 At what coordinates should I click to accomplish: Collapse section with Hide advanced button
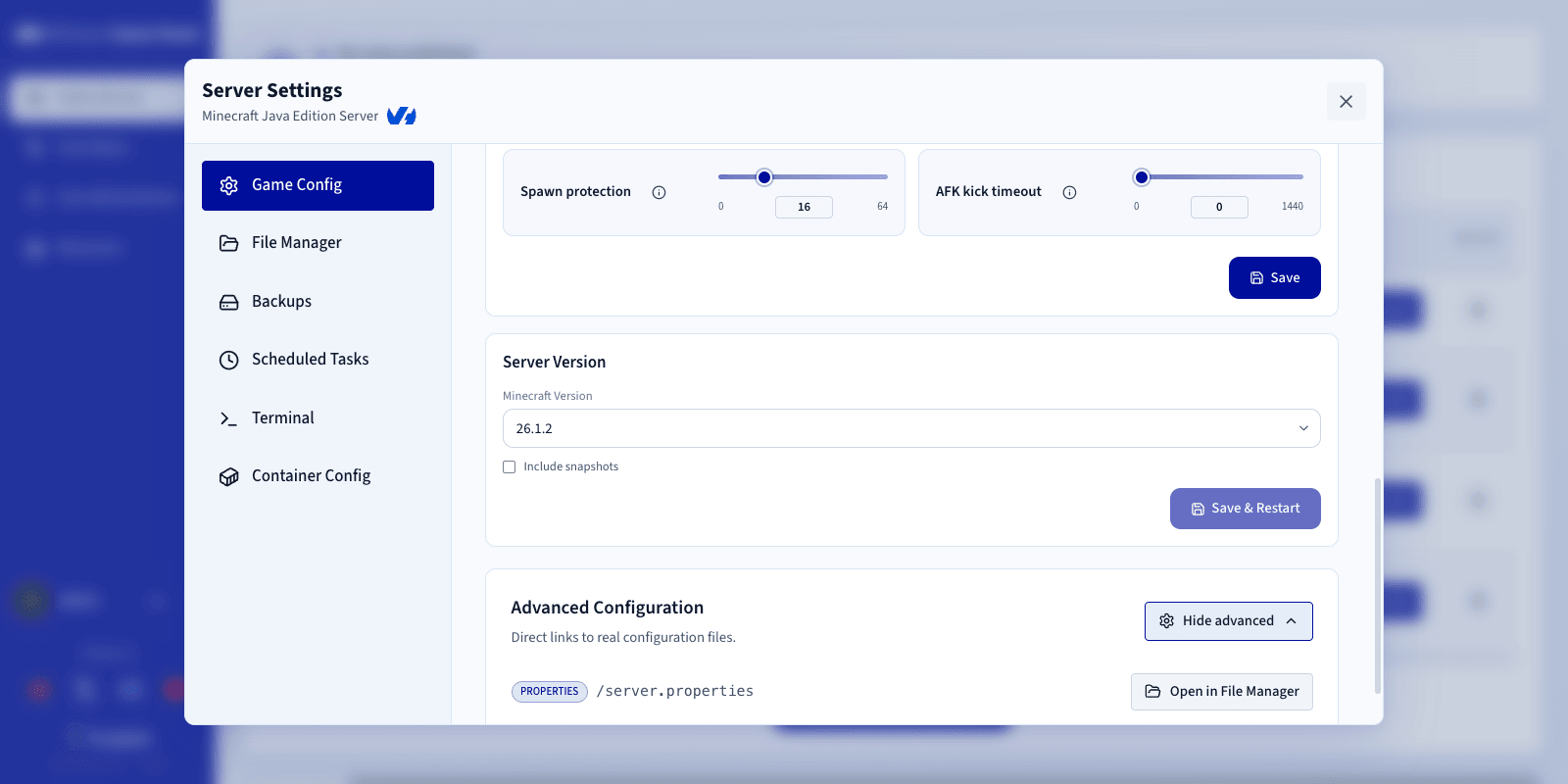pos(1229,621)
